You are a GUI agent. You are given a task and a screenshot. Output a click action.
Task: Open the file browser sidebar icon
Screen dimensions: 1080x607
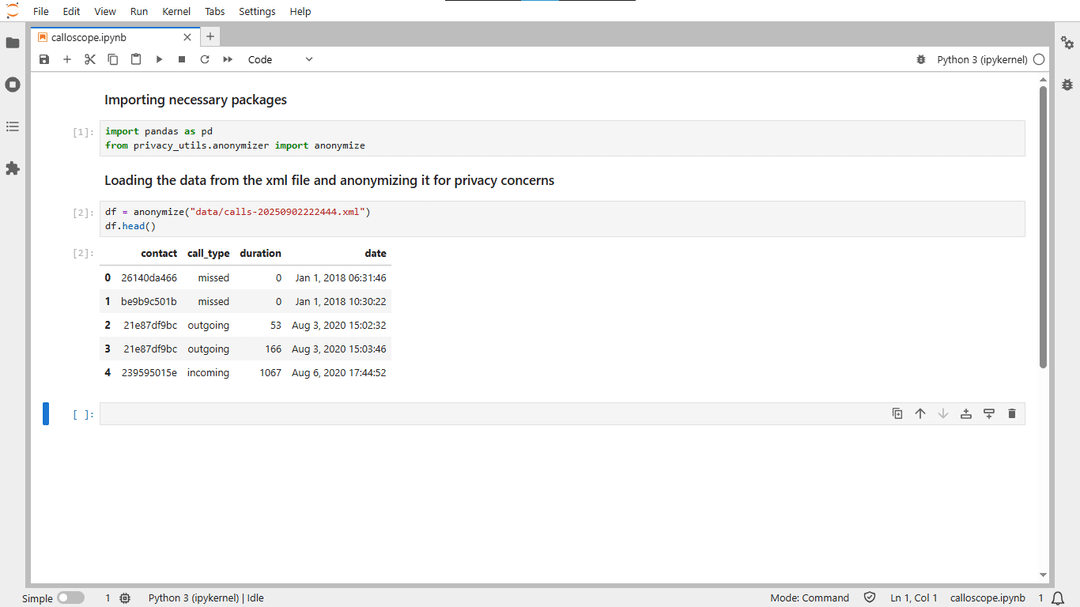(x=13, y=43)
